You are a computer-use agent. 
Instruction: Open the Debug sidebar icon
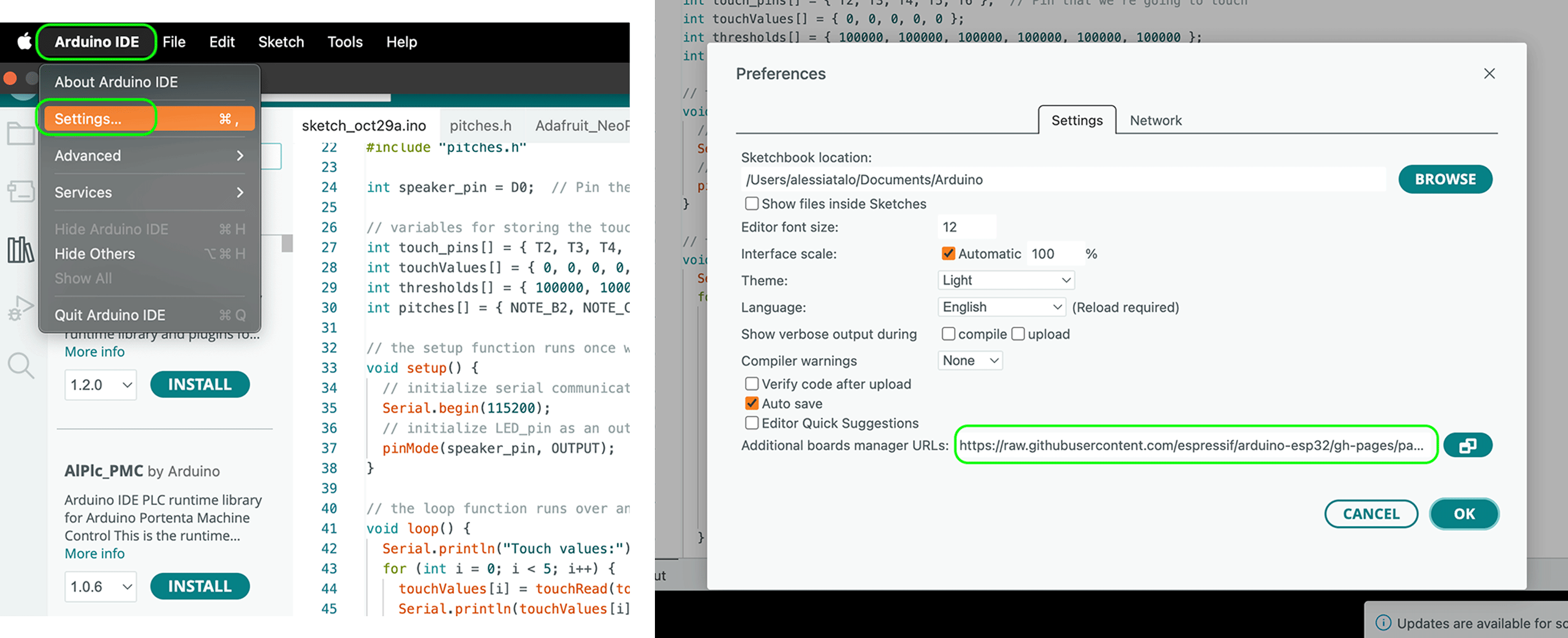[x=20, y=308]
